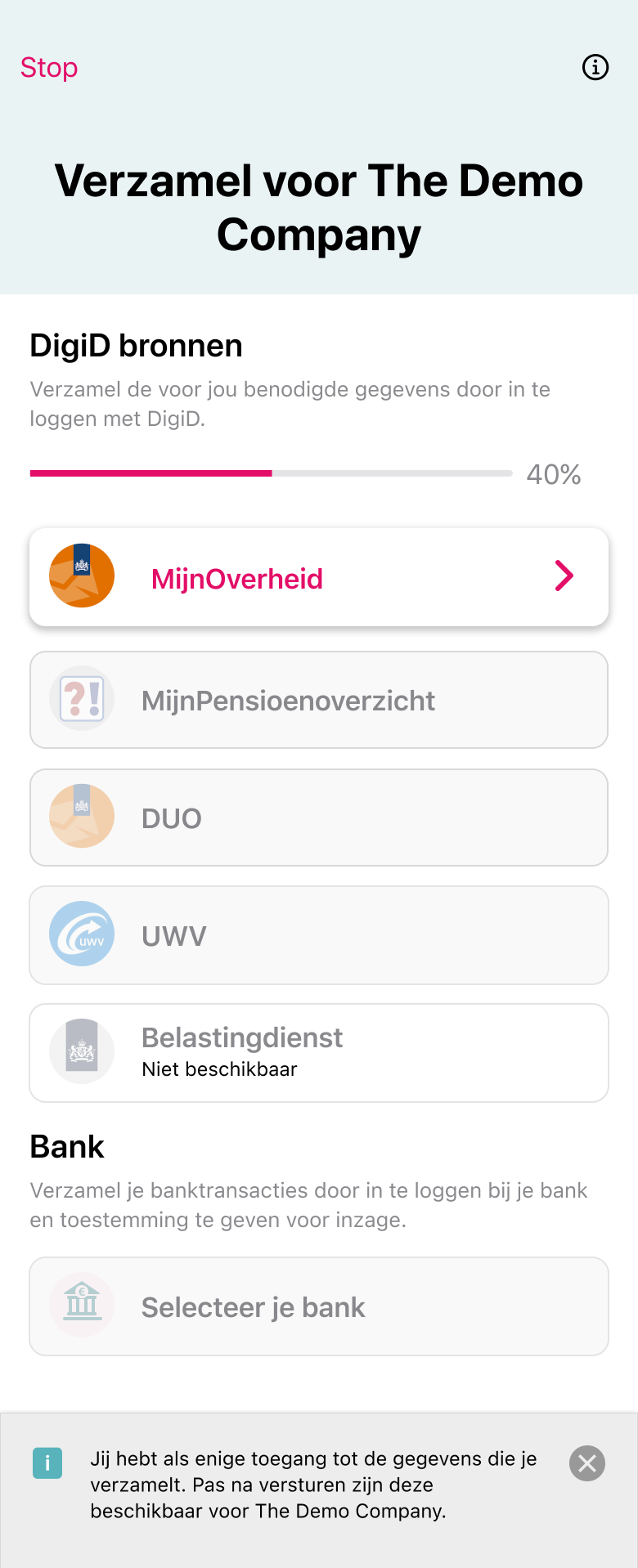Screen dimensions: 638x1568
Task: Click the Belastingdienst crest icon
Action: pyautogui.click(x=82, y=1052)
